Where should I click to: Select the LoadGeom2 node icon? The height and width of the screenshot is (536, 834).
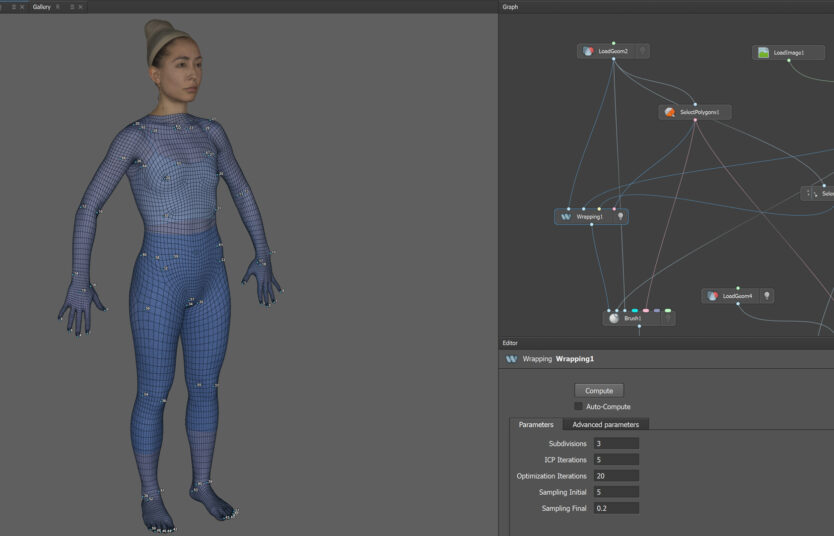coord(588,51)
